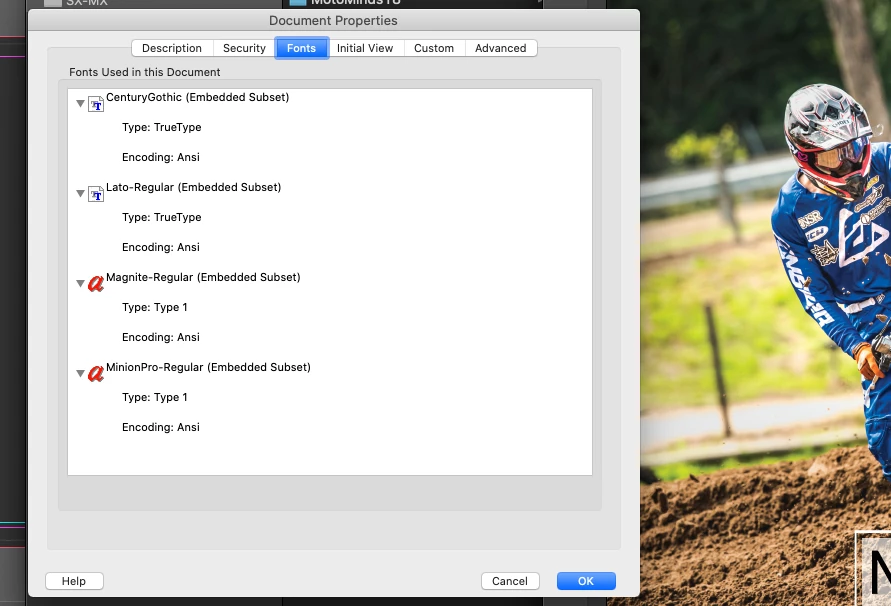This screenshot has height=606, width=891.
Task: Click 'Encoding: Ansi' under CenturyGothic
Action: (161, 157)
